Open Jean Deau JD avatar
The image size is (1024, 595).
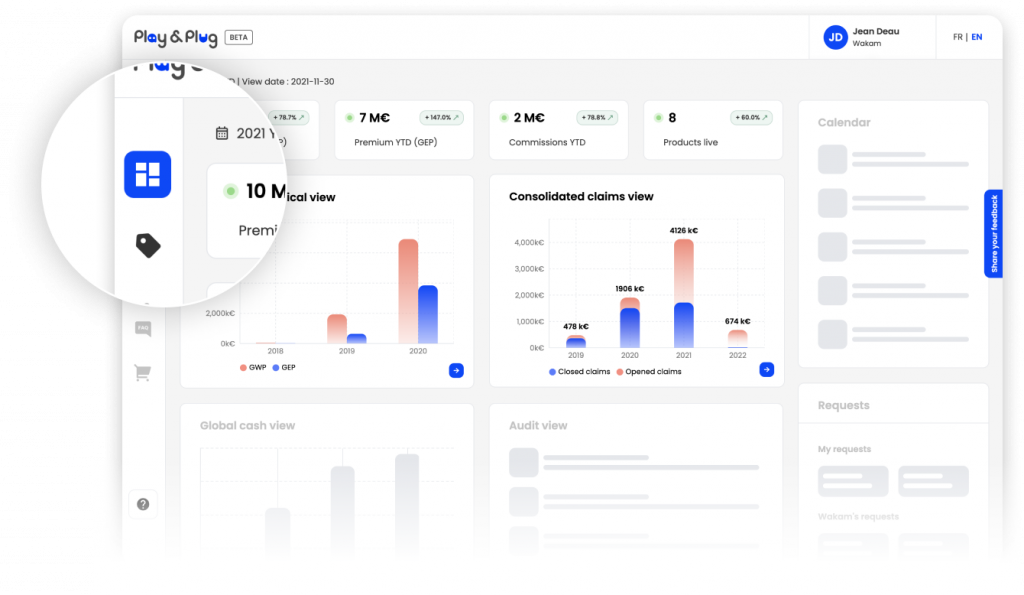click(835, 37)
